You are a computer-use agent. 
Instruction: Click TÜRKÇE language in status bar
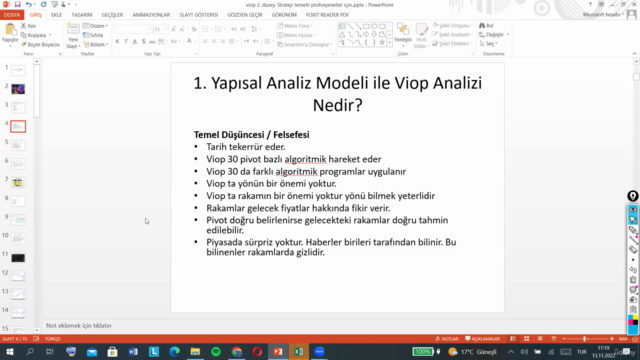coord(53,339)
